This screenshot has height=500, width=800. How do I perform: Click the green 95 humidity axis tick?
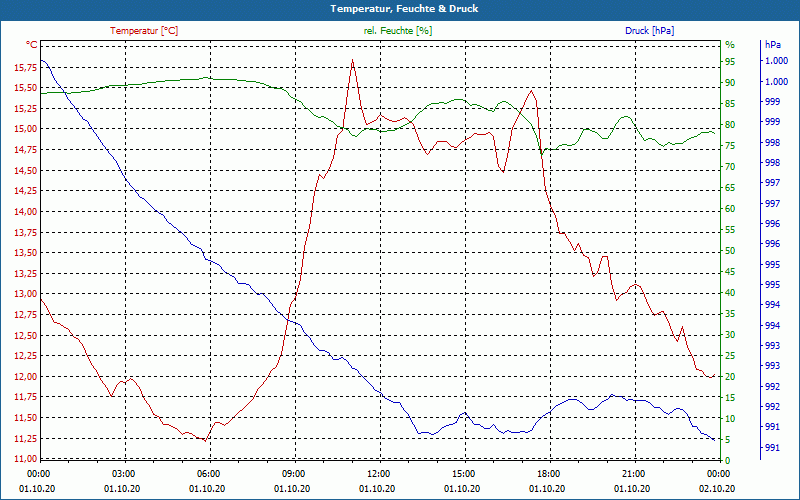click(x=730, y=62)
